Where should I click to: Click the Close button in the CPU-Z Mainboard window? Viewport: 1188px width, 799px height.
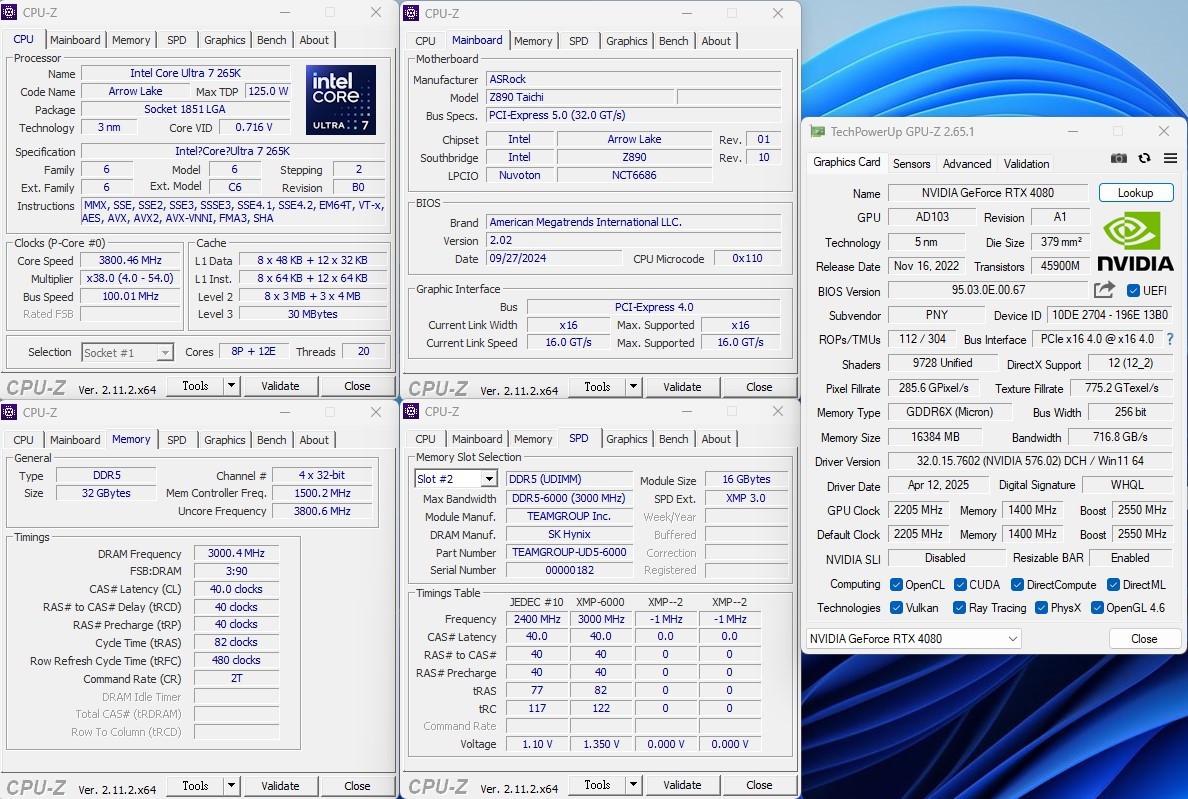(x=759, y=386)
